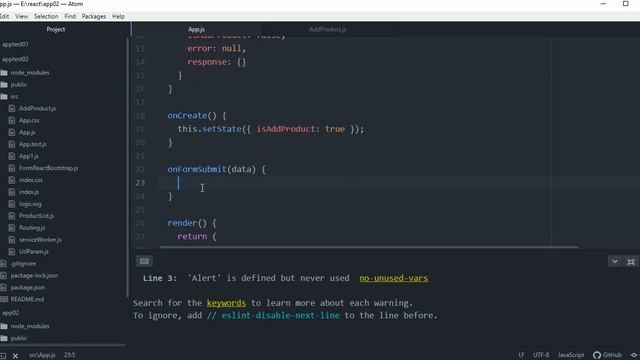Click the X icon in status bar

pos(15,356)
